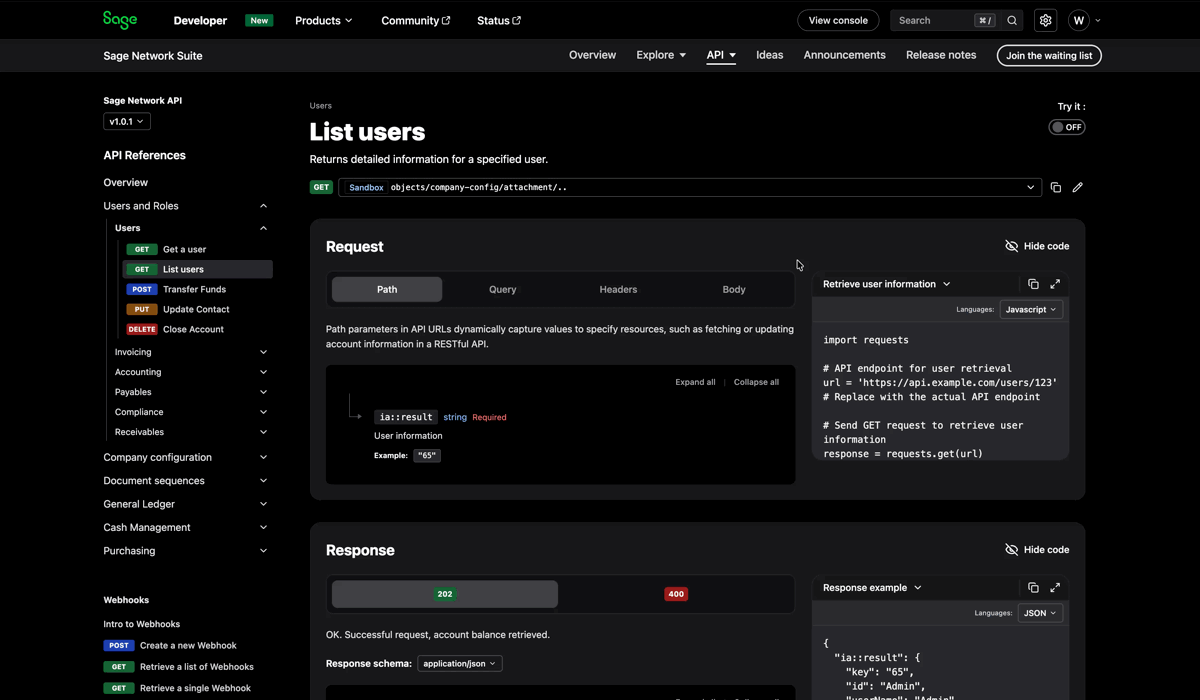Click the New badge beside Developer
This screenshot has width=1200, height=700.
[259, 20]
